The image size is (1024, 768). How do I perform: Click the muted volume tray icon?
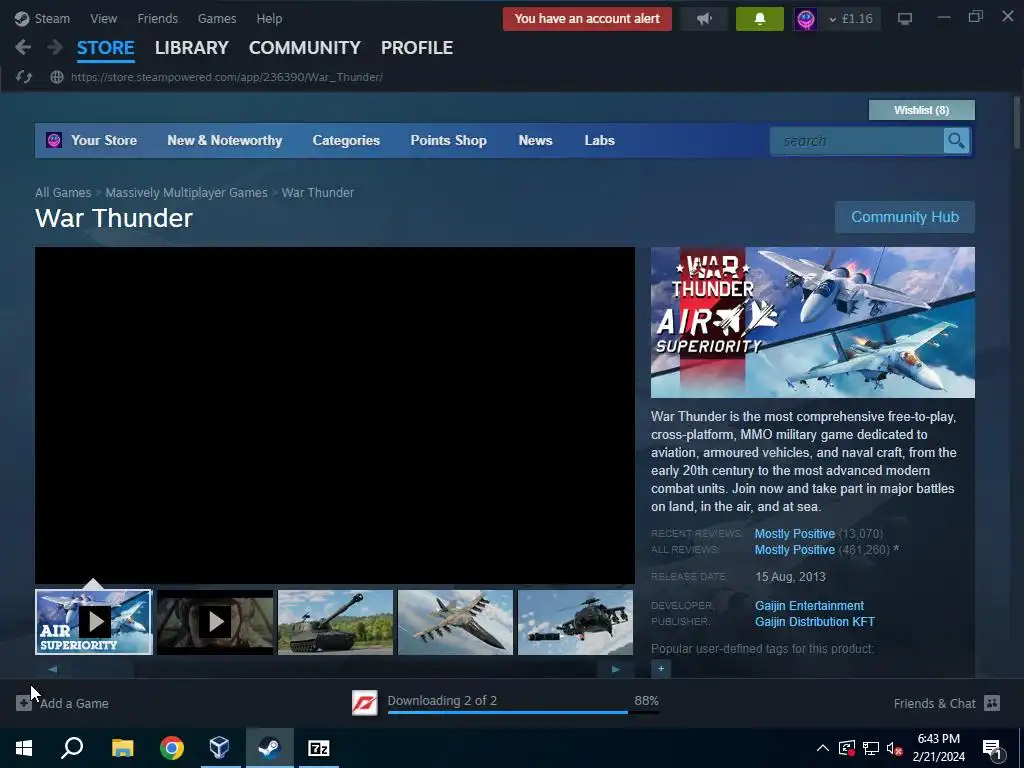[895, 748]
